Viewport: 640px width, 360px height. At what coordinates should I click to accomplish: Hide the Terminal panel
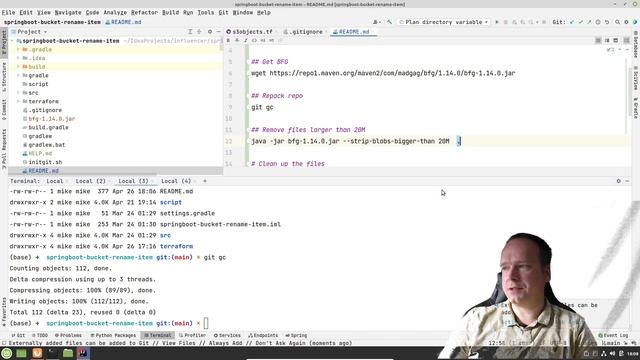[x=627, y=181]
